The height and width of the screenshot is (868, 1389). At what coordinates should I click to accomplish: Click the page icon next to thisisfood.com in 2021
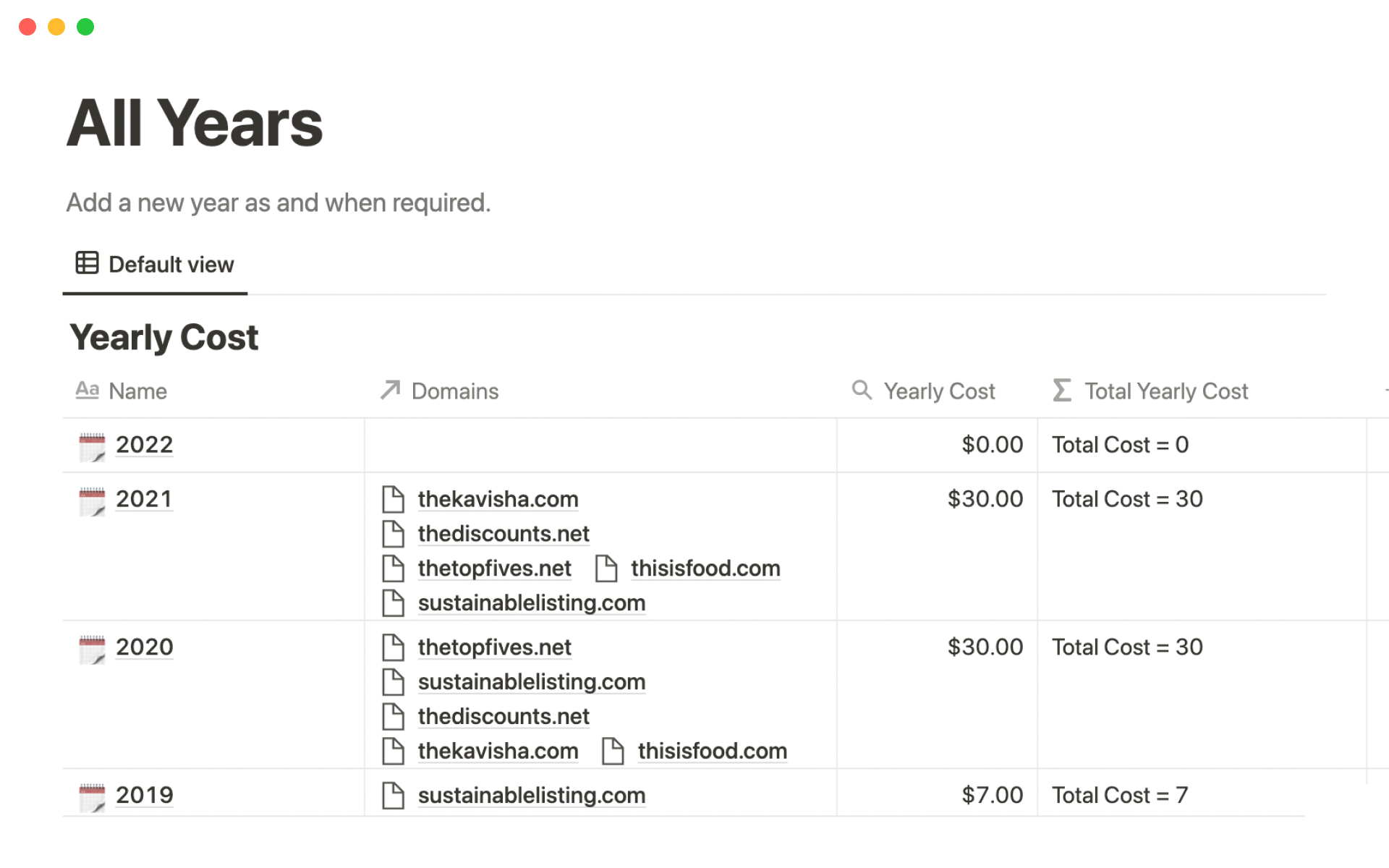tap(606, 569)
